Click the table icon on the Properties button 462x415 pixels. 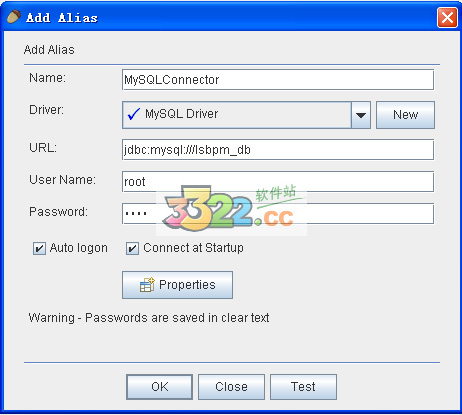(147, 285)
